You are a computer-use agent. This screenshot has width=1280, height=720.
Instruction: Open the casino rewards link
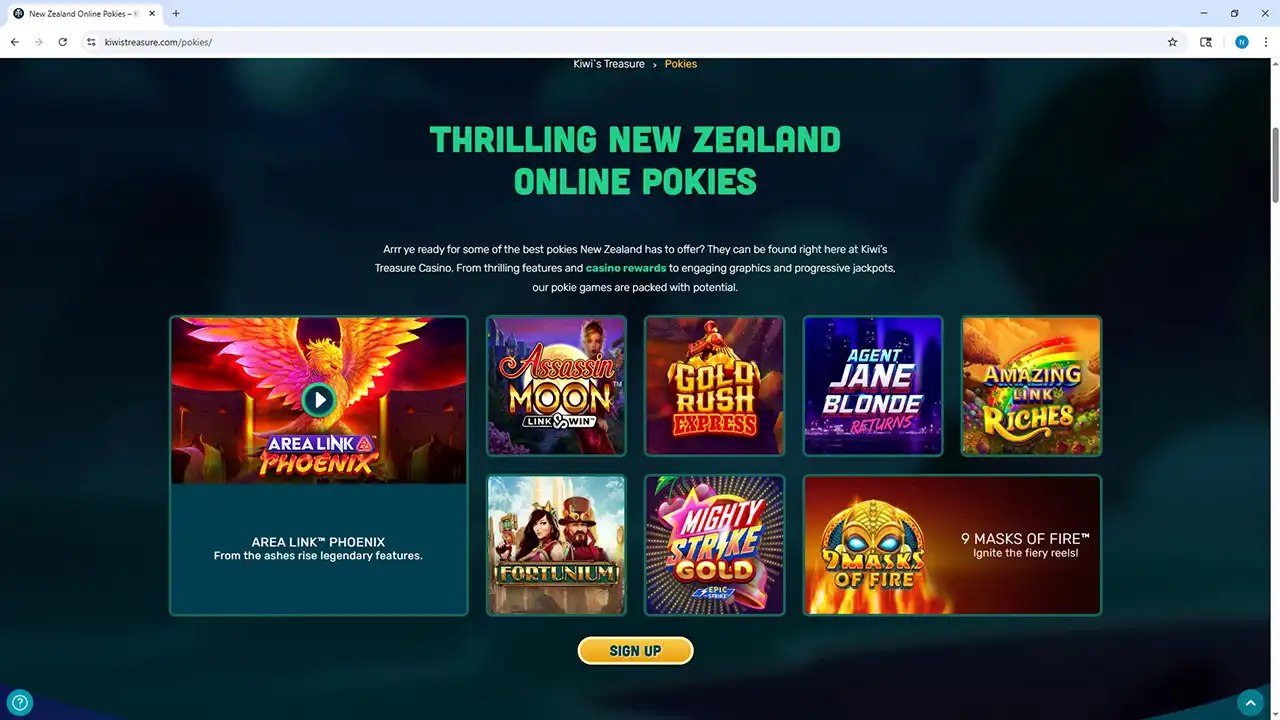pos(626,268)
